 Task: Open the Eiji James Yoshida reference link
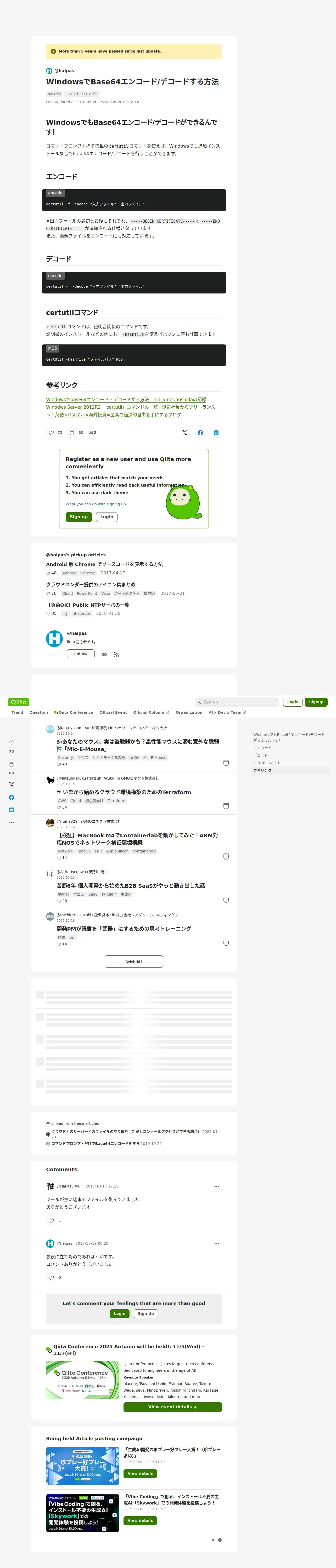(x=126, y=400)
